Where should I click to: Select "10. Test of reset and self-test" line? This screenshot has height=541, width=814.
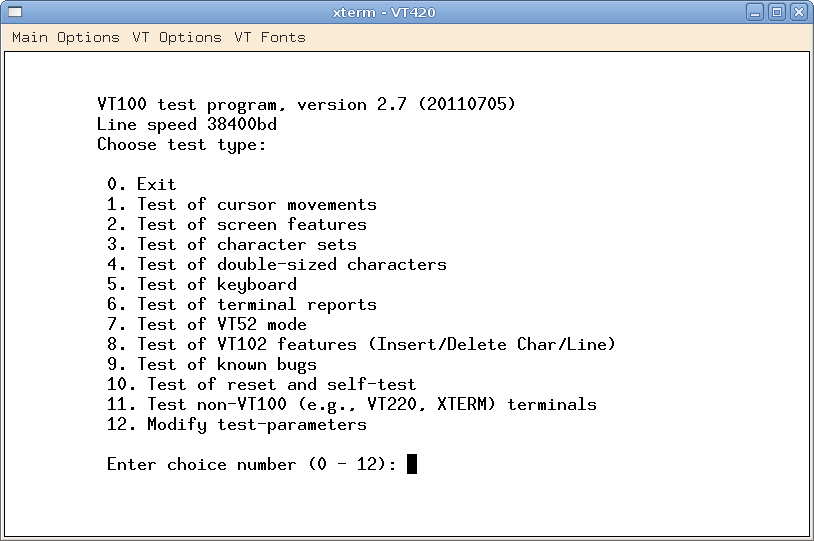pyautogui.click(x=262, y=384)
